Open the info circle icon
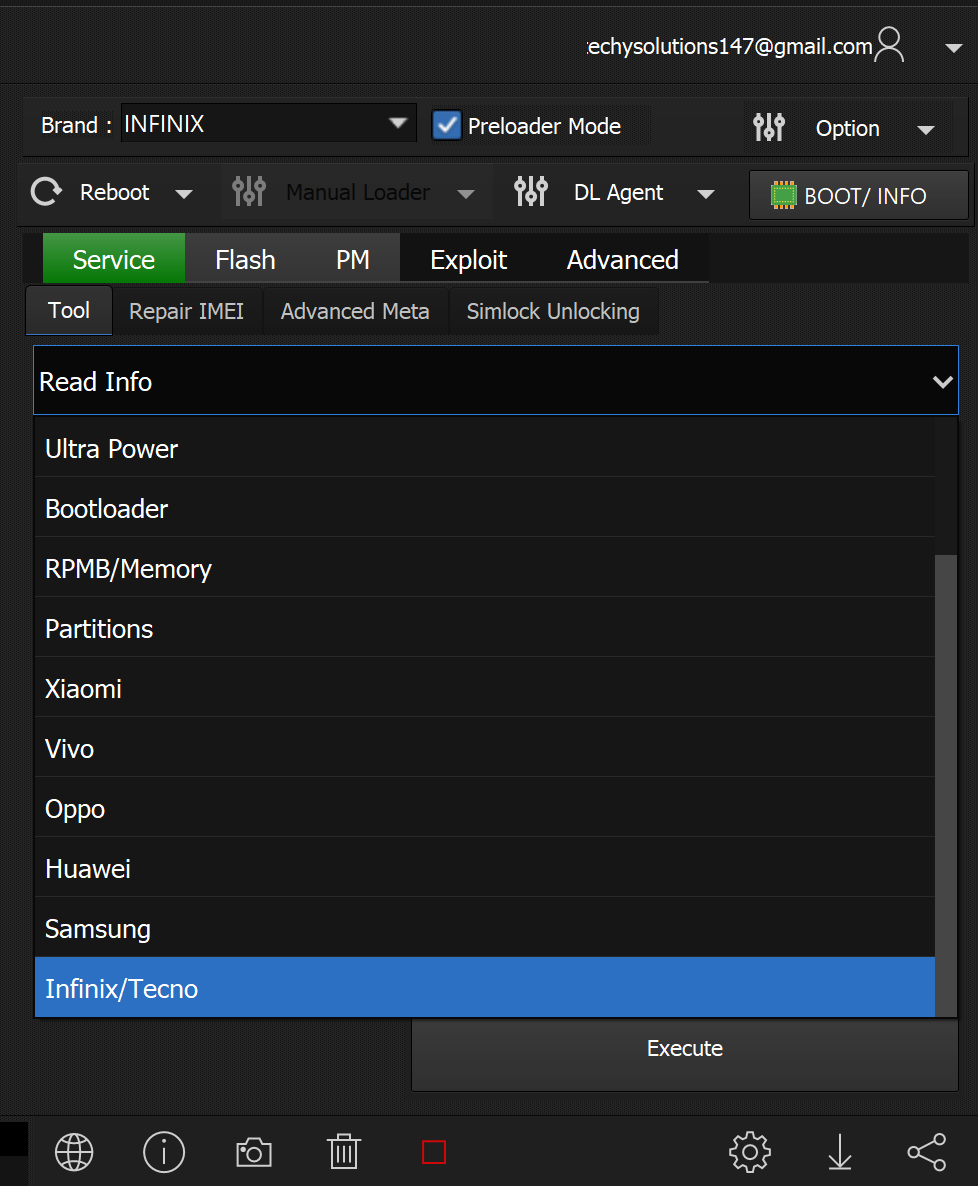The height and width of the screenshot is (1186, 978). coord(163,1152)
